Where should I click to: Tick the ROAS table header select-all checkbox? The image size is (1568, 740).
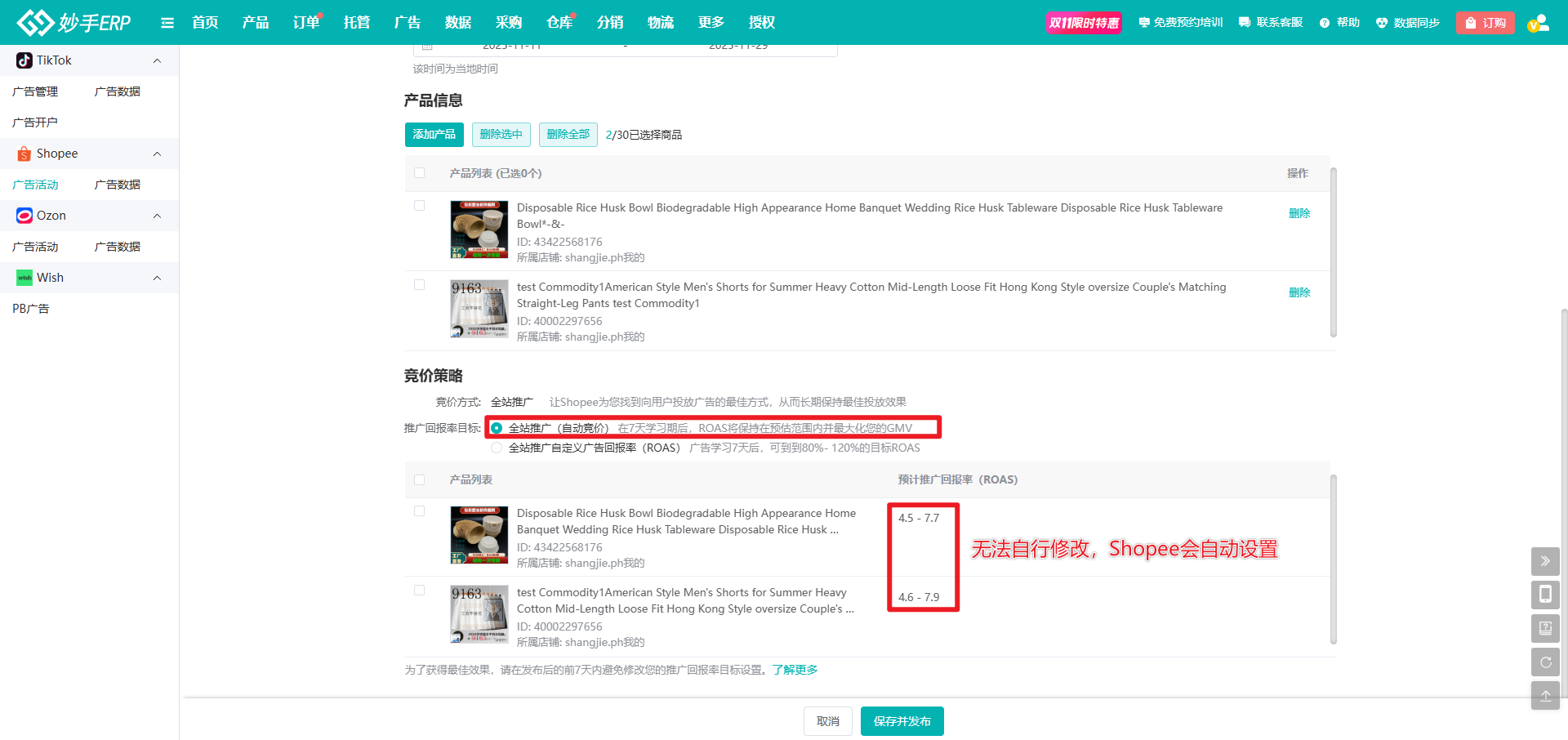420,480
